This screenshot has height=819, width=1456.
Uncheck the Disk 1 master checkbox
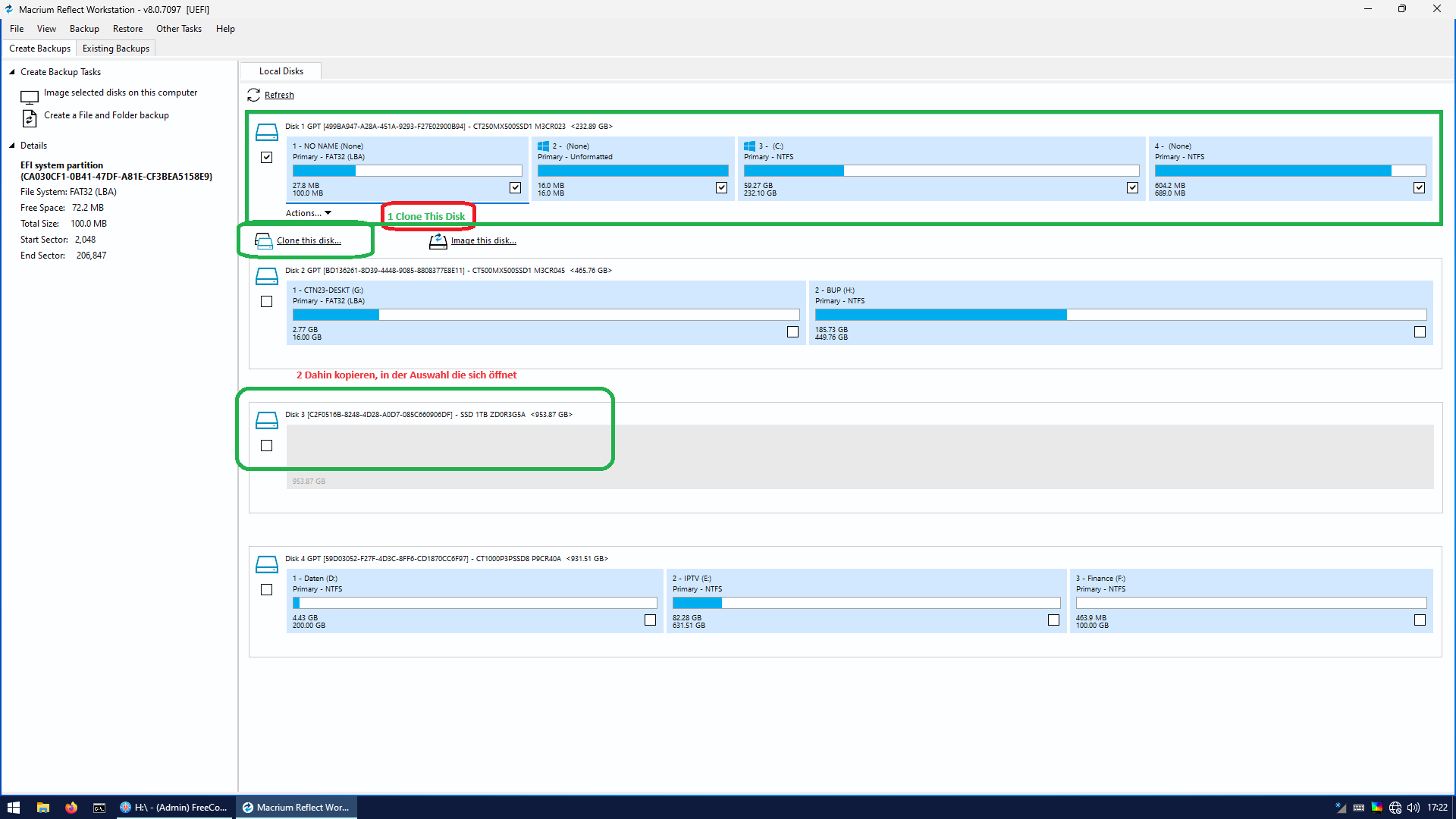(x=266, y=158)
